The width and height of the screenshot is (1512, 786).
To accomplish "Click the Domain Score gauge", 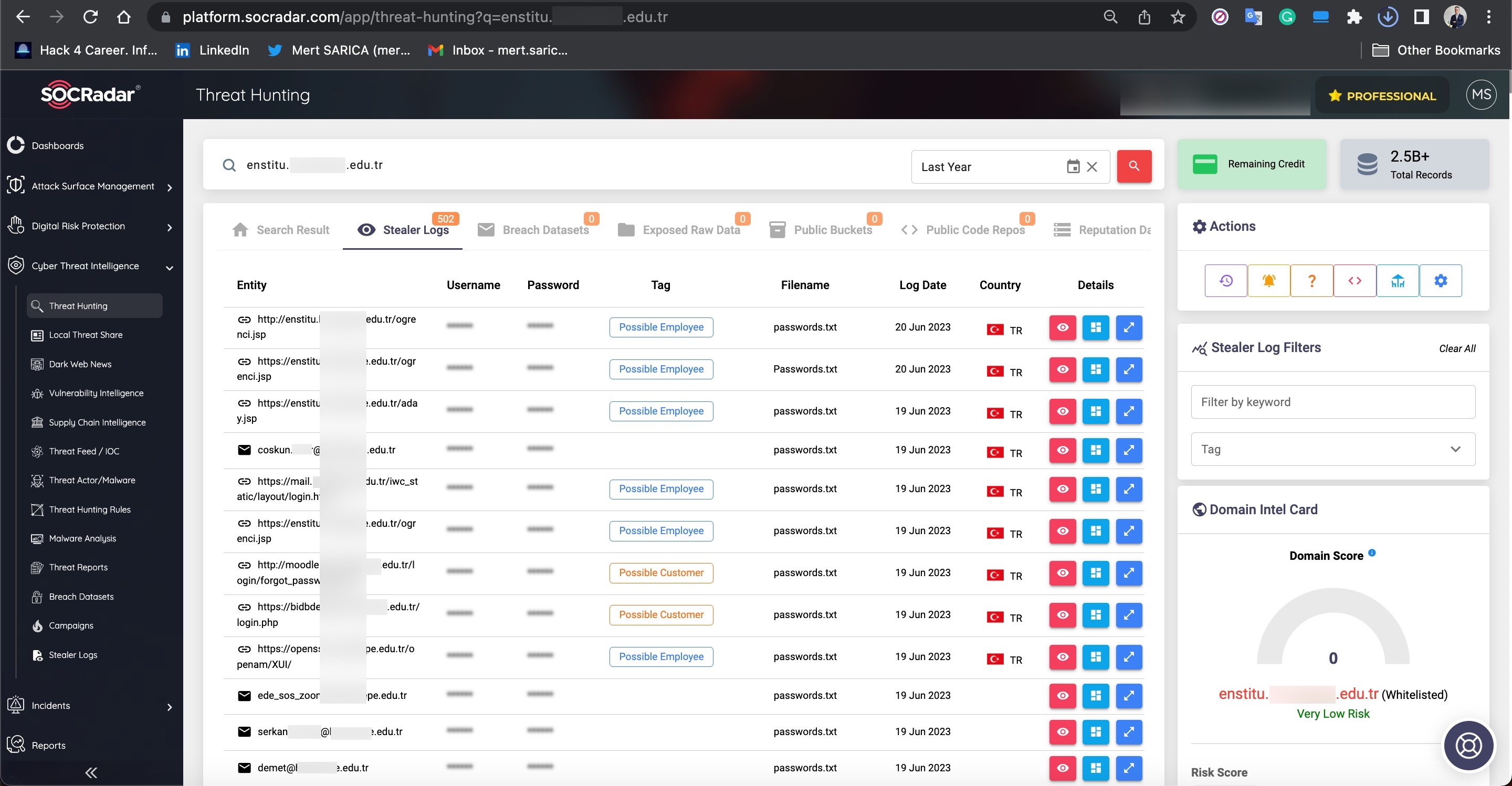I will click(x=1332, y=628).
